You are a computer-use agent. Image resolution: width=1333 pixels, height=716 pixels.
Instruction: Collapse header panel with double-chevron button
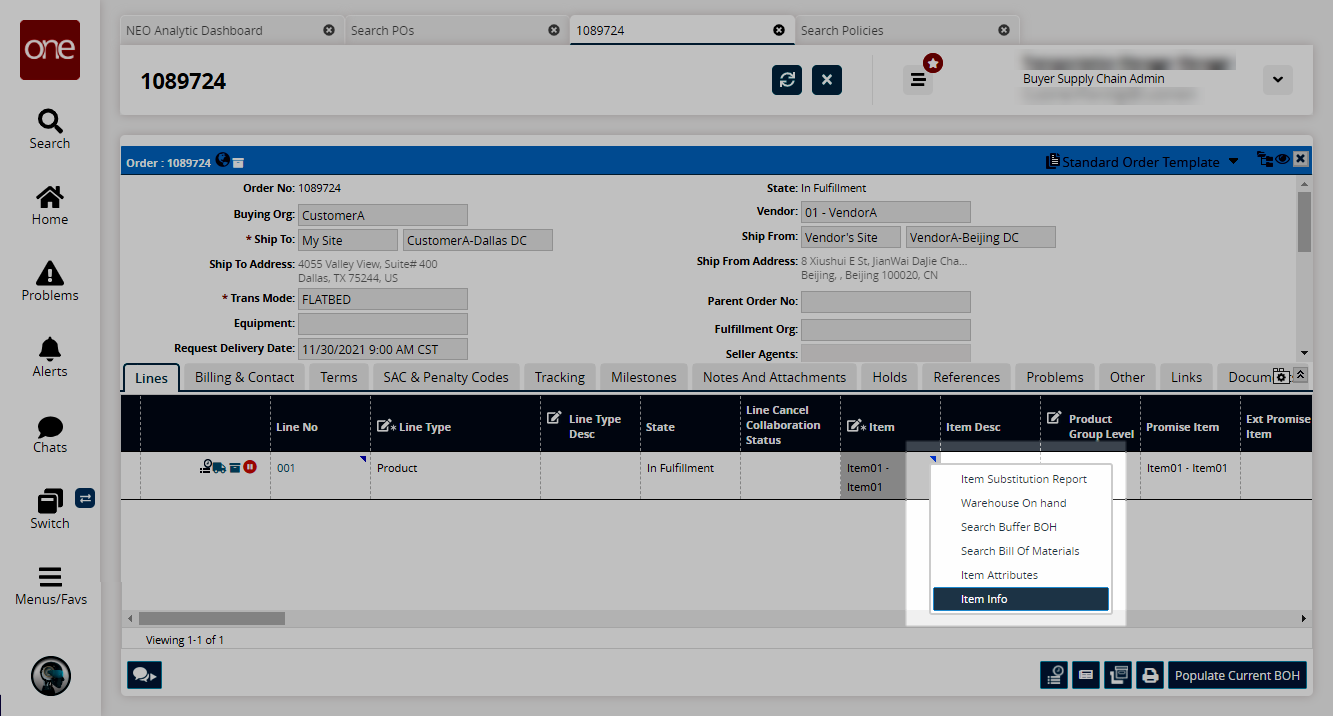[1300, 375]
